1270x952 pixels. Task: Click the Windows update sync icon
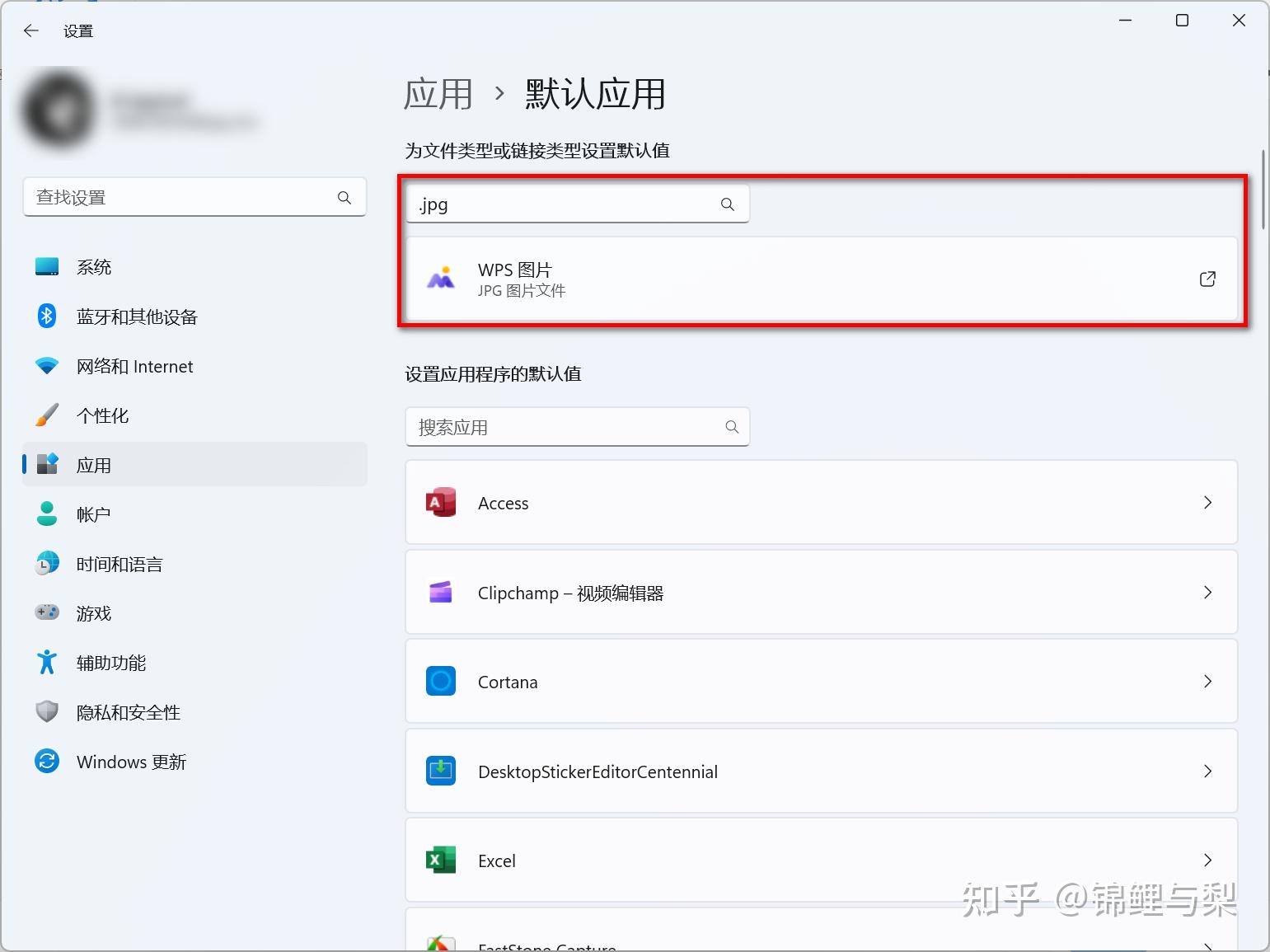pyautogui.click(x=47, y=761)
